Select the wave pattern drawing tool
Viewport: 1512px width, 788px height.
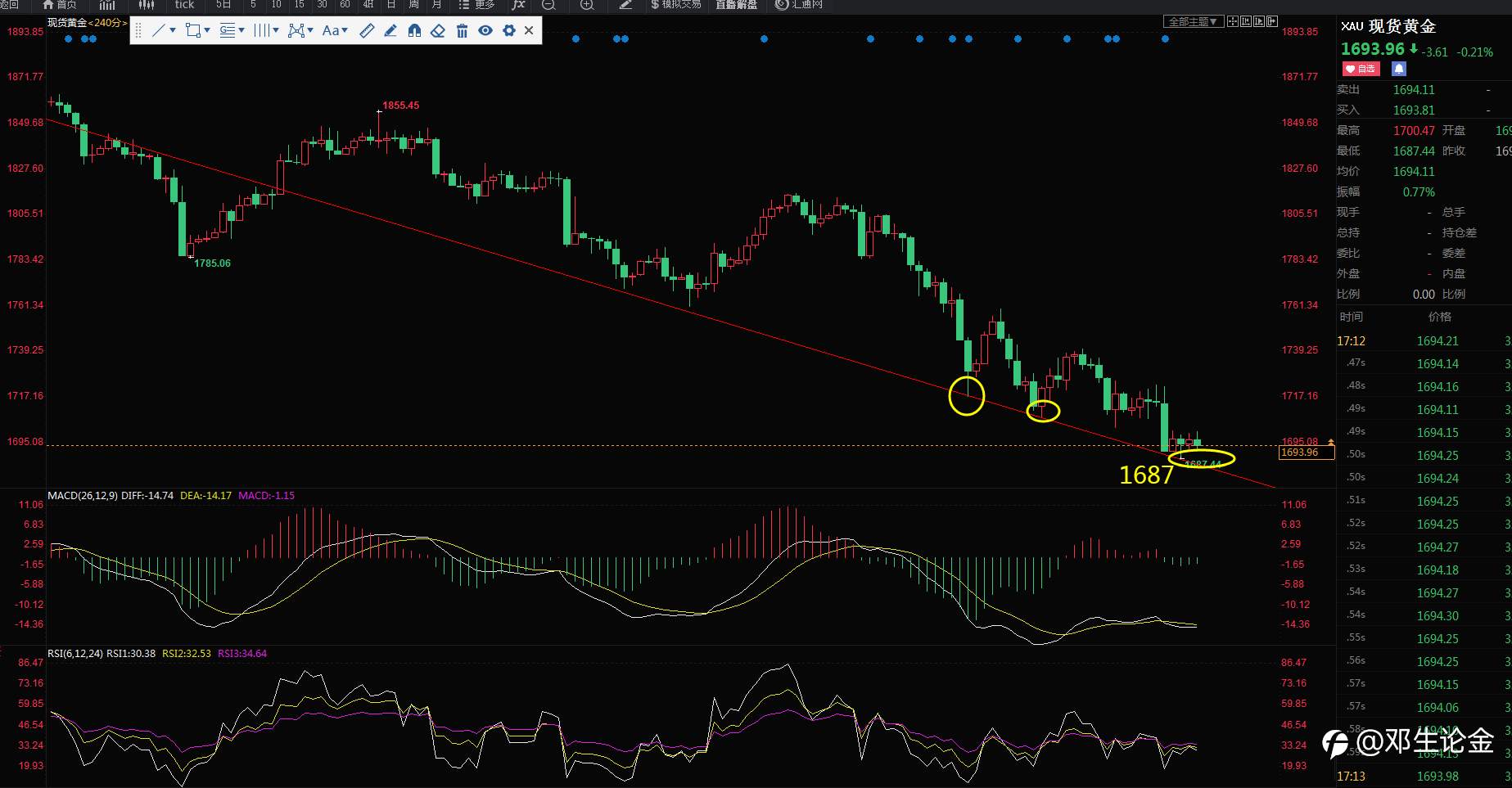point(296,30)
